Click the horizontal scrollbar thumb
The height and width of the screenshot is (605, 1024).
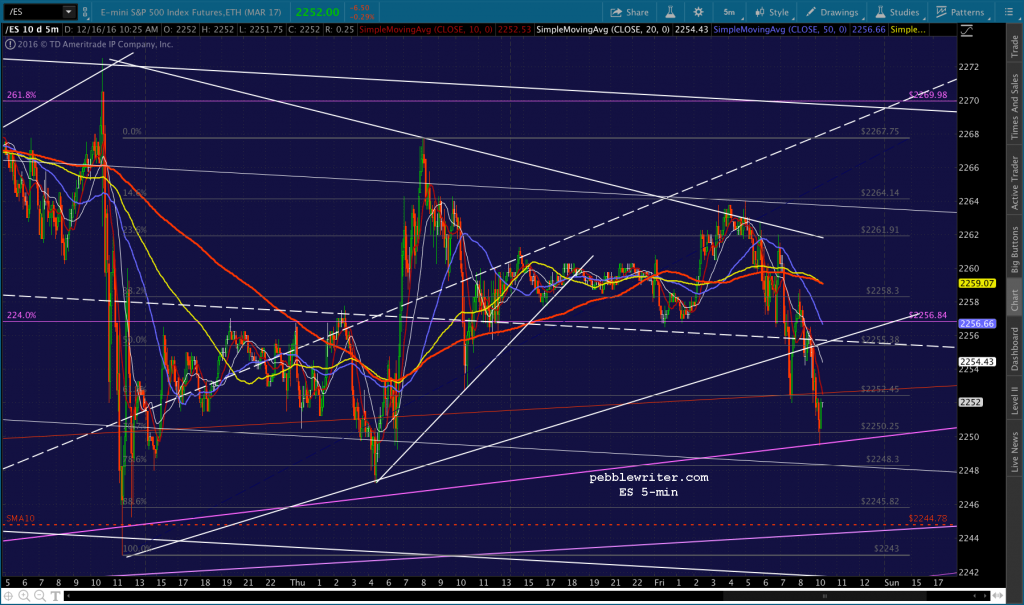point(825,596)
